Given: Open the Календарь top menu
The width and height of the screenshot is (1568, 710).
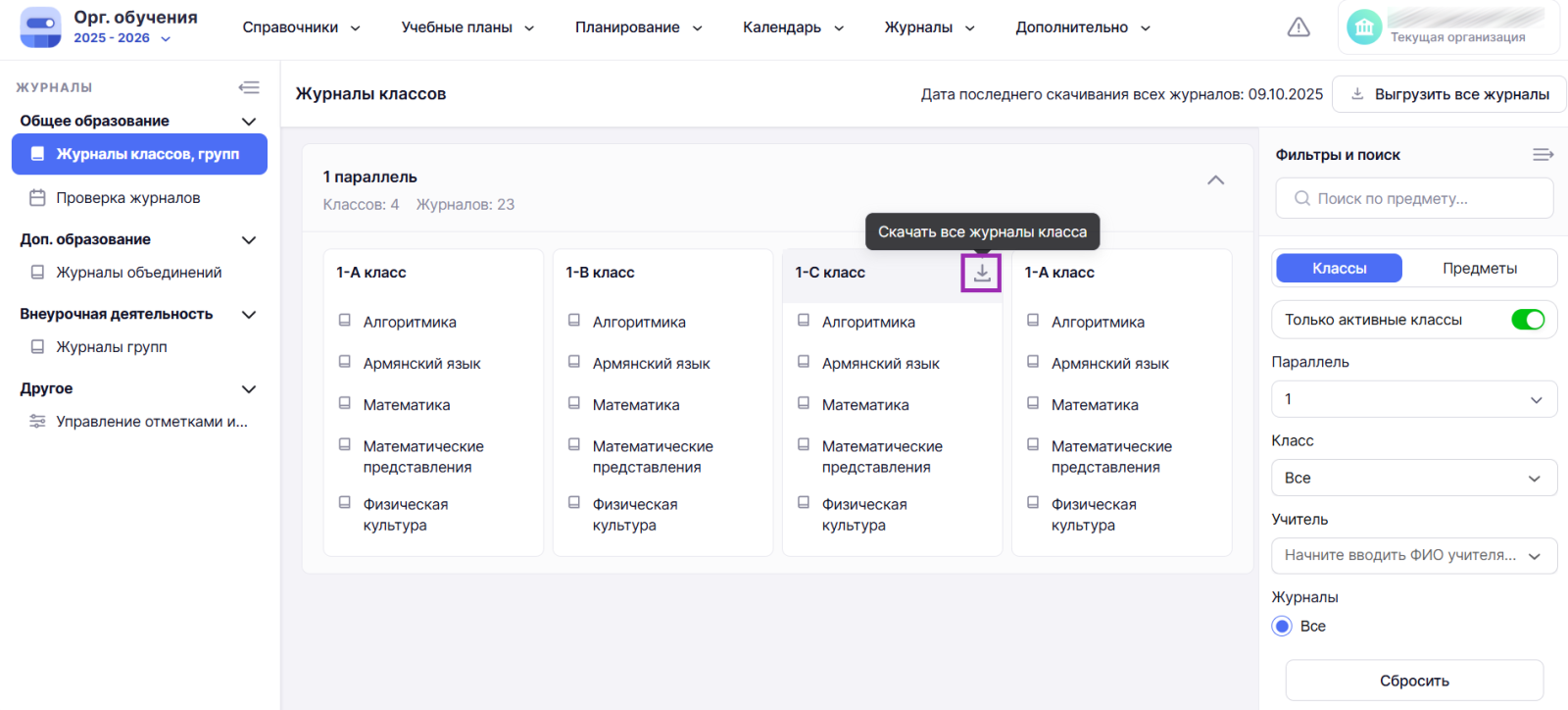Looking at the screenshot, I should 793,27.
